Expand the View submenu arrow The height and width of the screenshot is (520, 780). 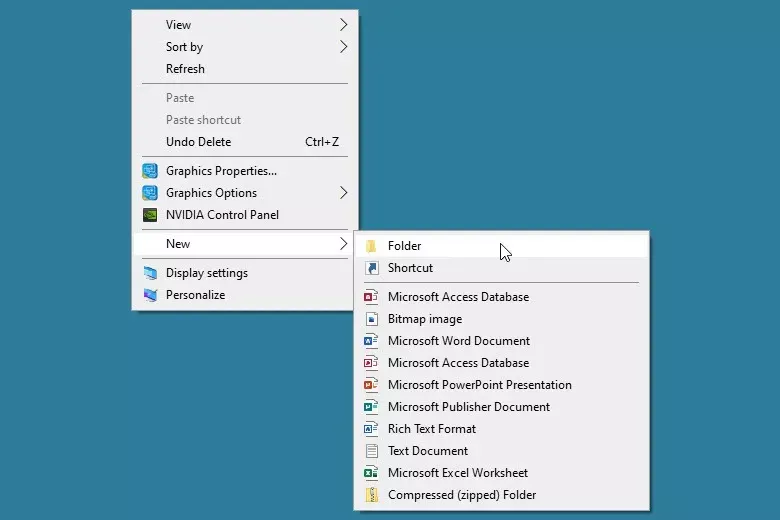coord(343,24)
